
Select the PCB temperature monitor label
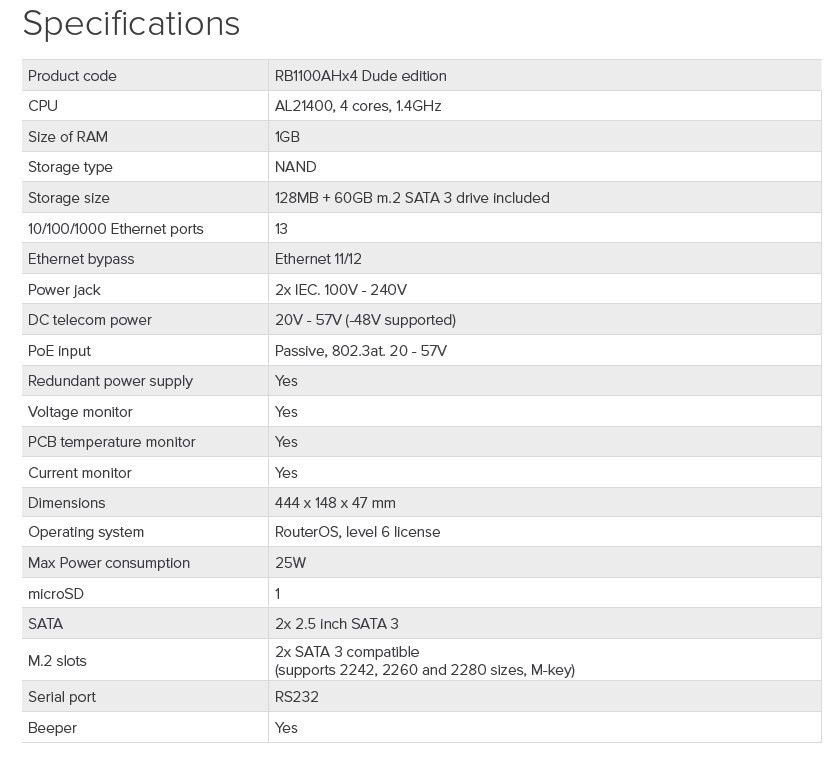pyautogui.click(x=112, y=442)
